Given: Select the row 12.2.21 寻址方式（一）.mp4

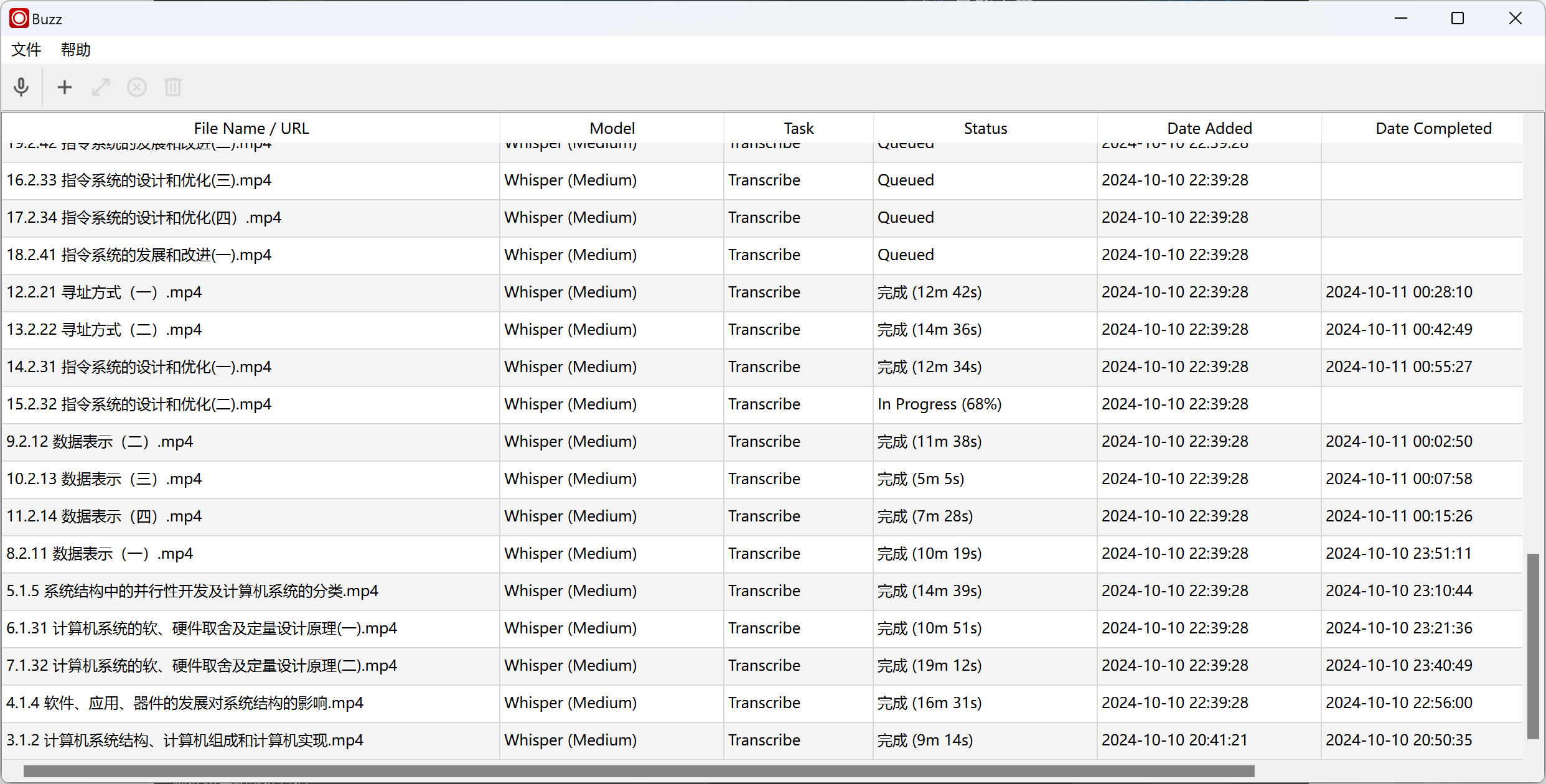Looking at the screenshot, I should pos(104,292).
